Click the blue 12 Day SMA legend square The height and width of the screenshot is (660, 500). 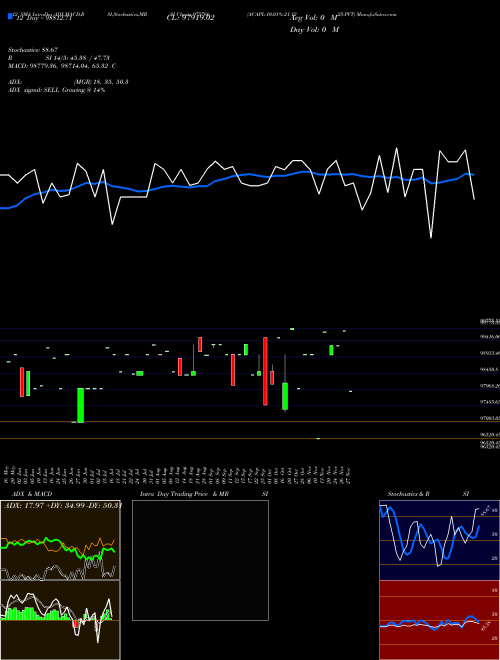coord(10,17)
